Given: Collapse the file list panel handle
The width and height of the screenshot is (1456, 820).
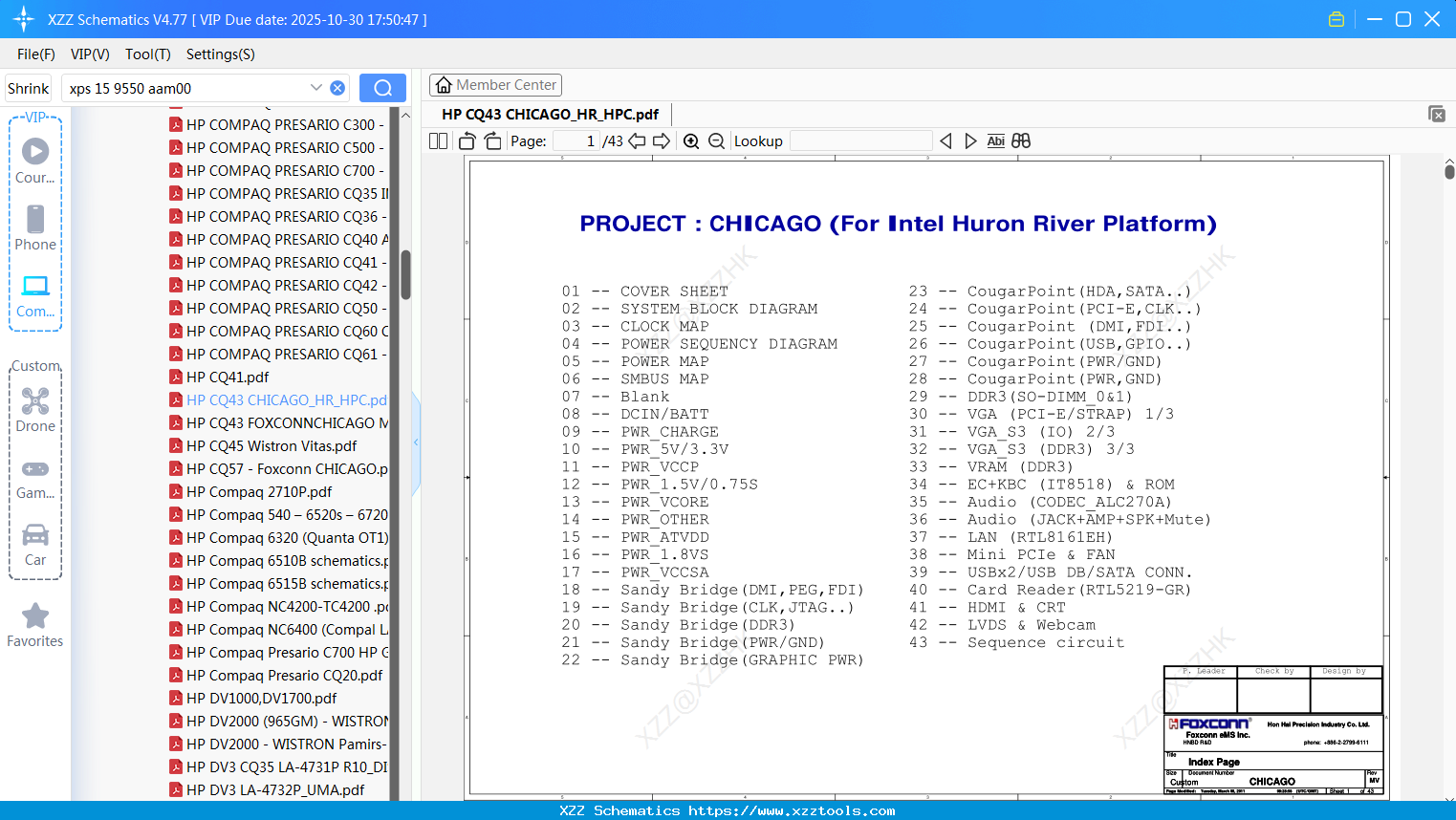Looking at the screenshot, I should (x=416, y=442).
